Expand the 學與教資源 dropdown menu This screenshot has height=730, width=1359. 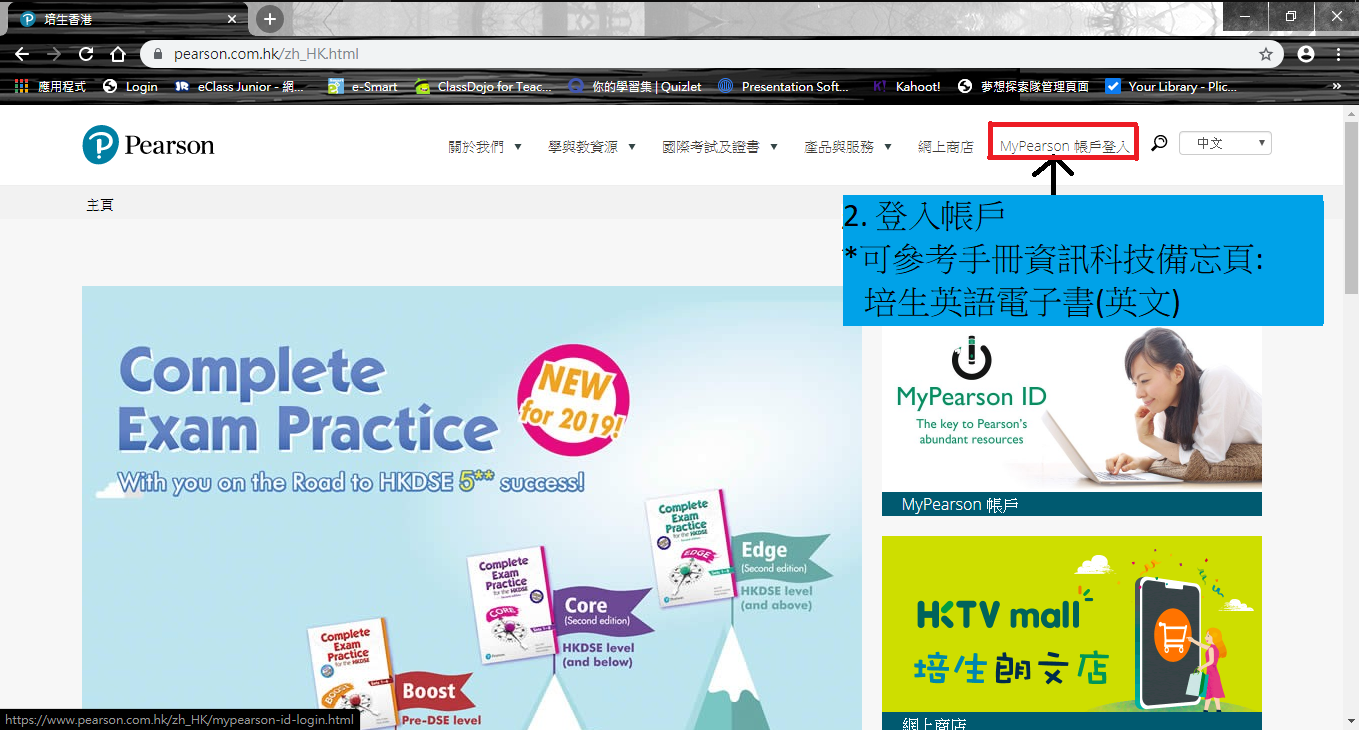click(x=591, y=147)
